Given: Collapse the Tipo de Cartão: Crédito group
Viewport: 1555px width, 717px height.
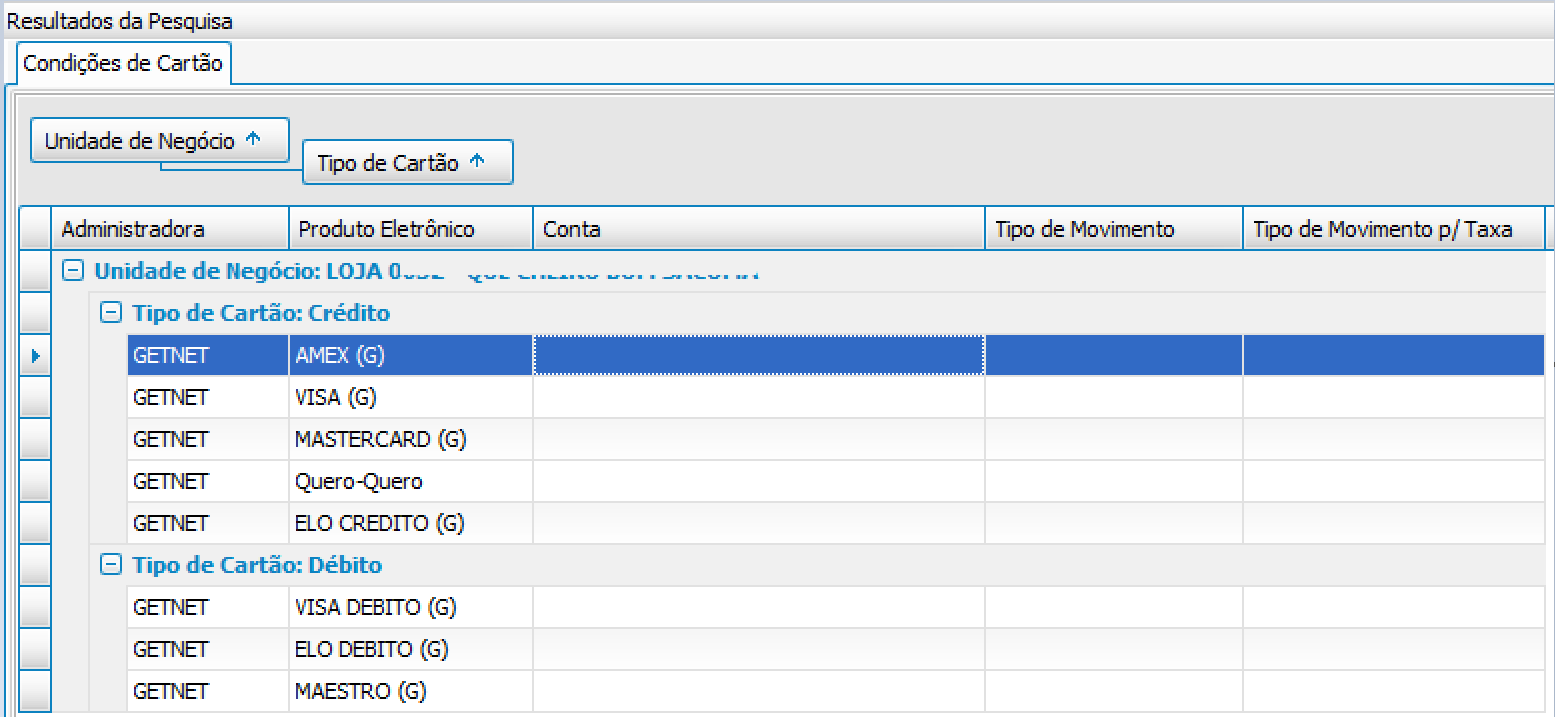Looking at the screenshot, I should click(111, 313).
